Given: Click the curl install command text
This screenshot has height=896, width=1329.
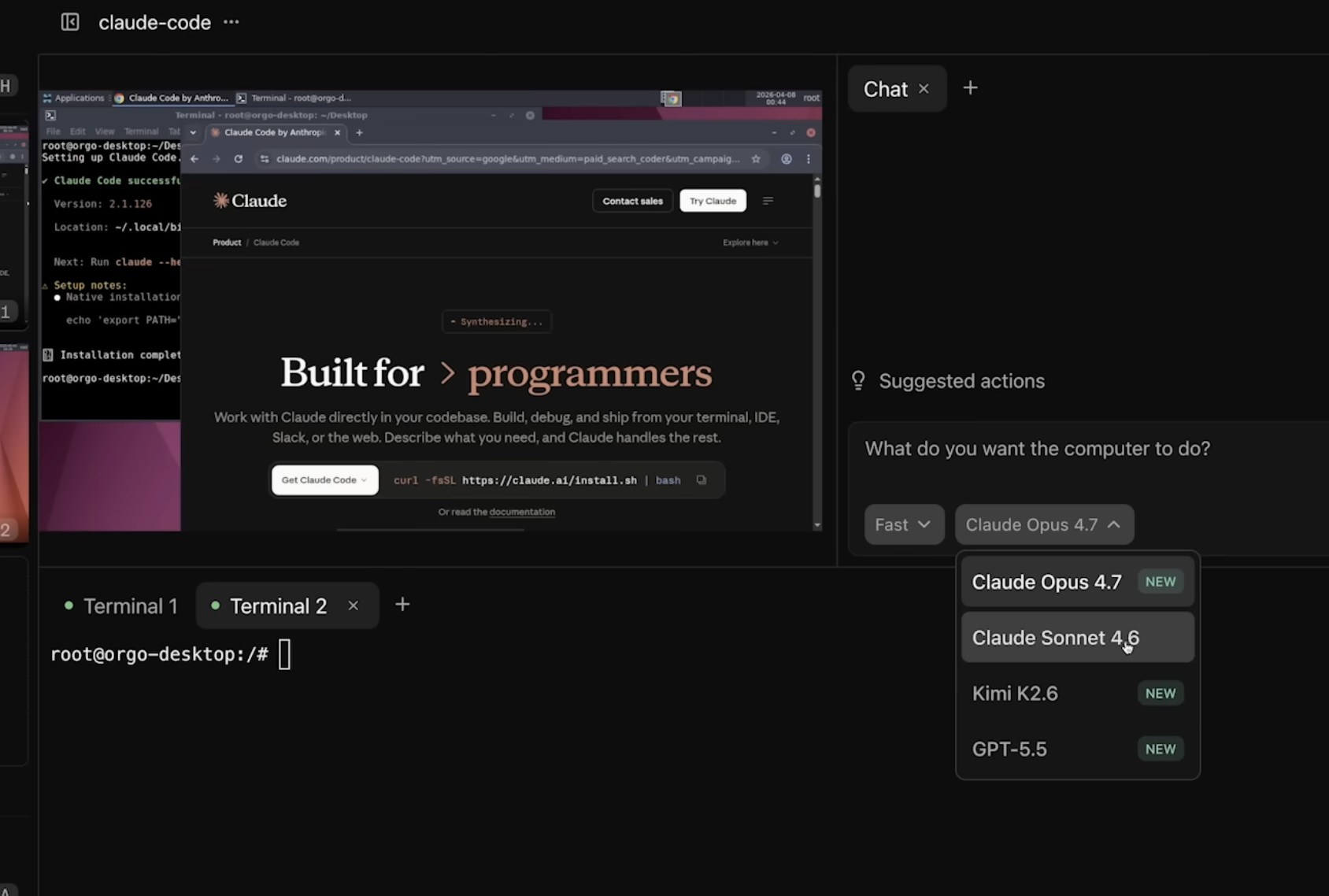Looking at the screenshot, I should tap(537, 480).
